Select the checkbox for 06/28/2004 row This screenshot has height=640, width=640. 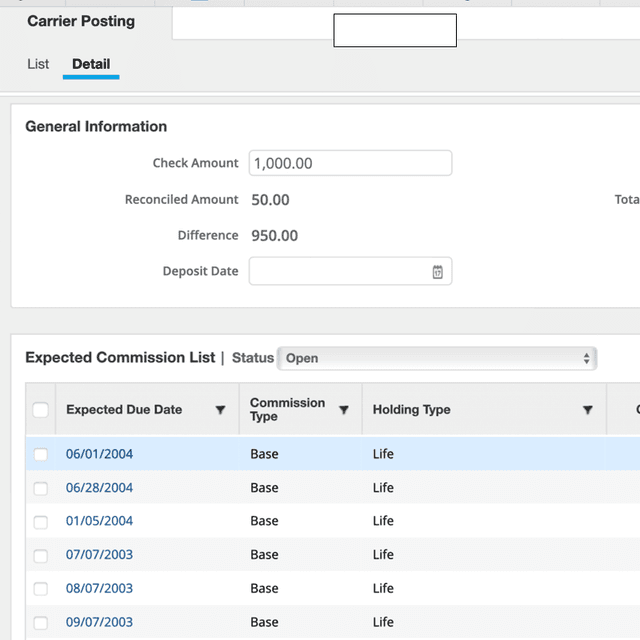point(41,489)
